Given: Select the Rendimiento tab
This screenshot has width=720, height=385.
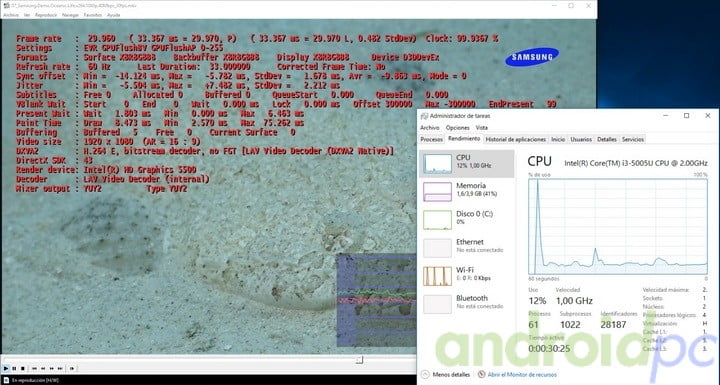Looking at the screenshot, I should (x=464, y=139).
